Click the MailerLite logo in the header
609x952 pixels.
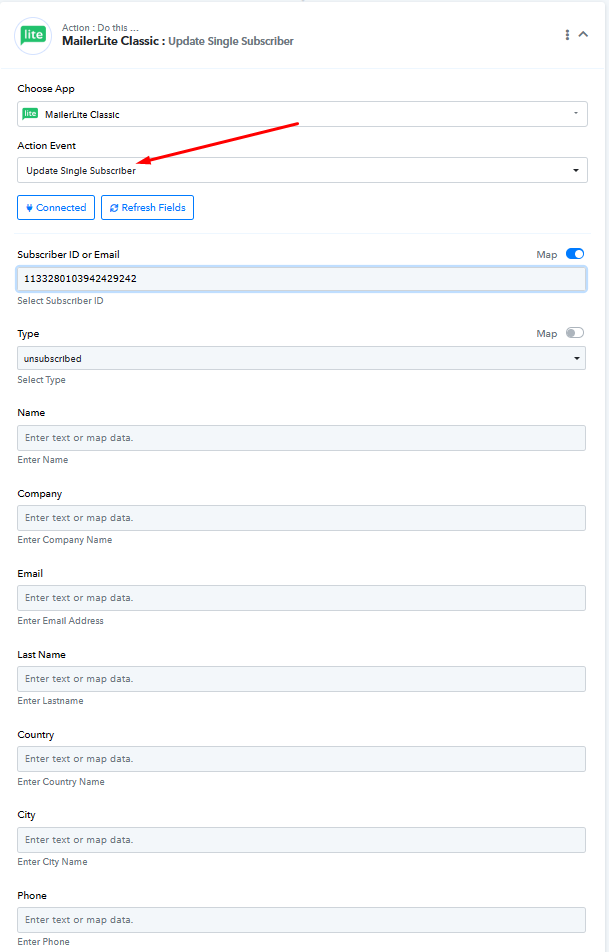coord(33,35)
